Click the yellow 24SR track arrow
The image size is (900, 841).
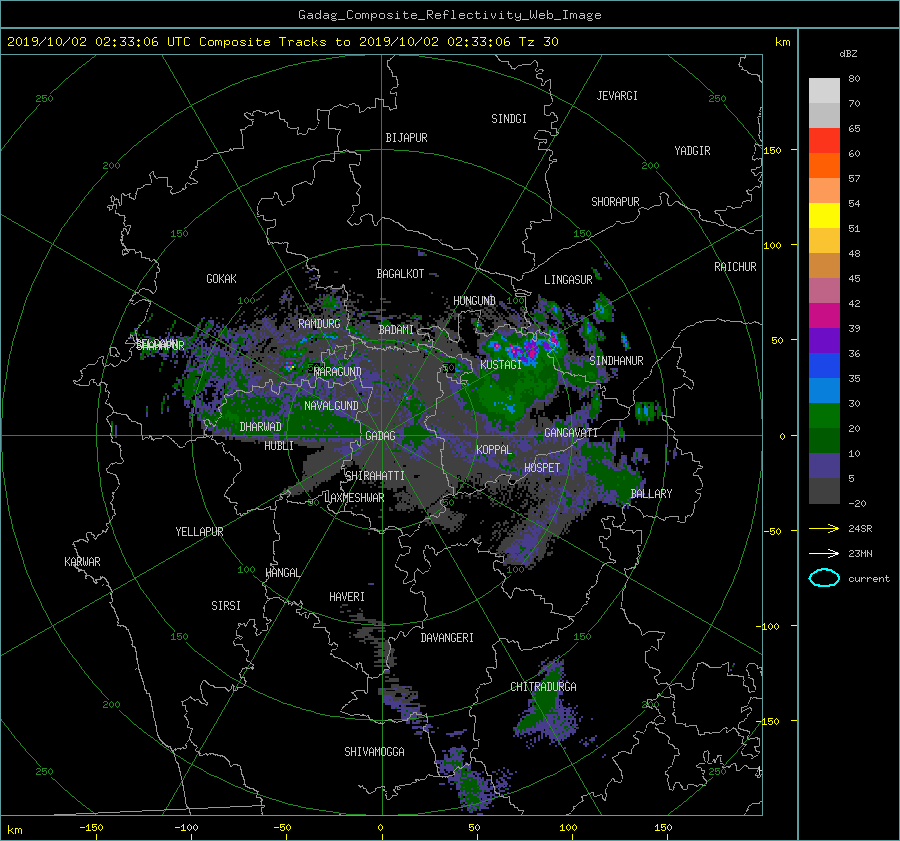[824, 528]
